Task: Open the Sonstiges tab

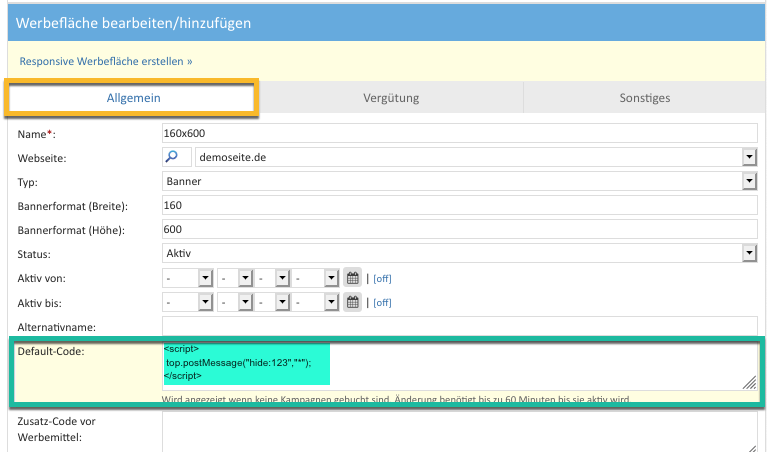Action: [x=644, y=98]
